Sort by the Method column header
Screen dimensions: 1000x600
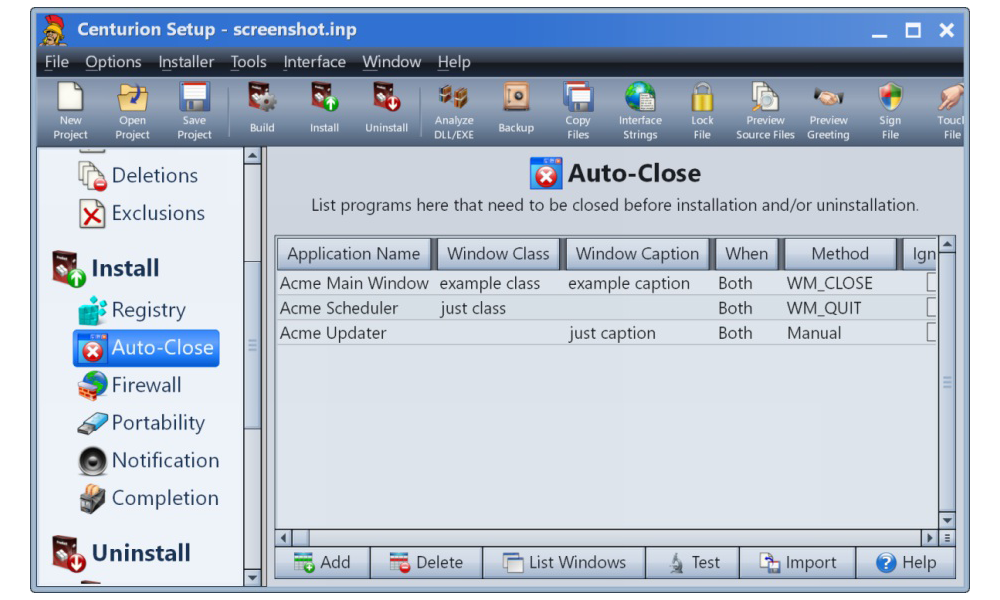[x=840, y=254]
